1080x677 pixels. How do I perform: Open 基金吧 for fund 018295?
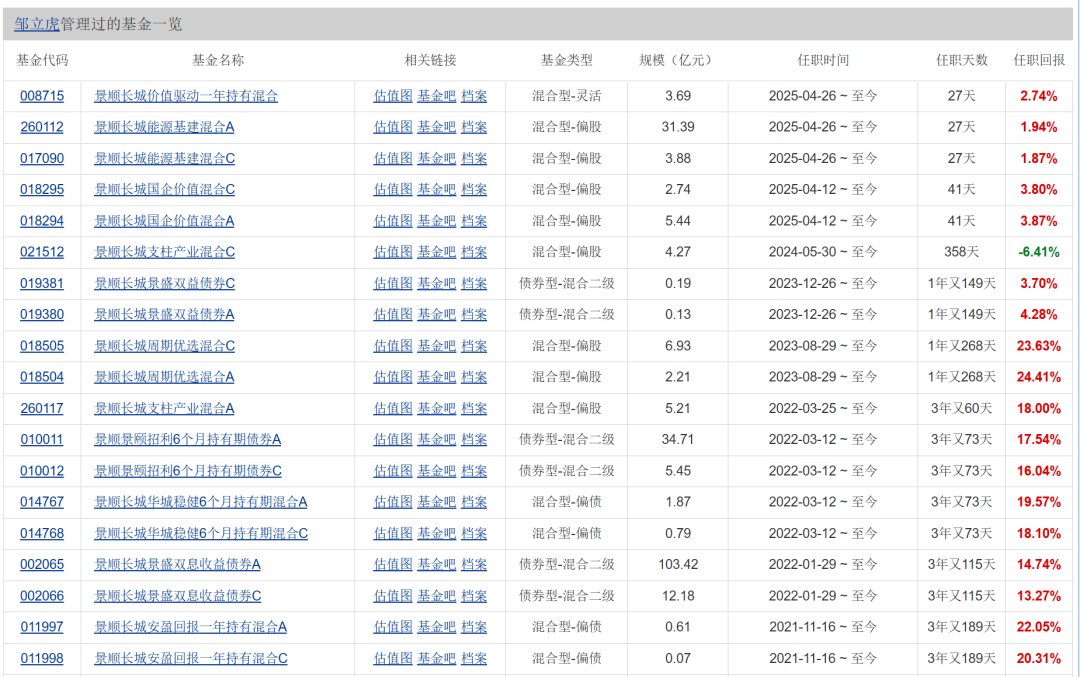point(437,189)
